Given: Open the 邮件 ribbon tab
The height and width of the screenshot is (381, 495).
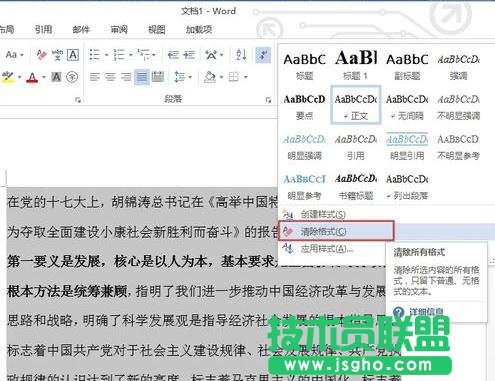Looking at the screenshot, I should (81, 29).
